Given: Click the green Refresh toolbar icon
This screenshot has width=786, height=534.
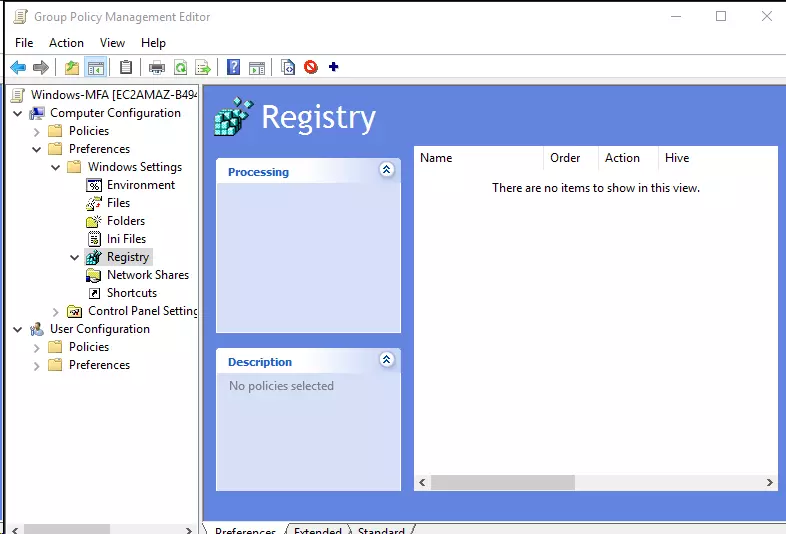Looking at the screenshot, I should pos(180,67).
